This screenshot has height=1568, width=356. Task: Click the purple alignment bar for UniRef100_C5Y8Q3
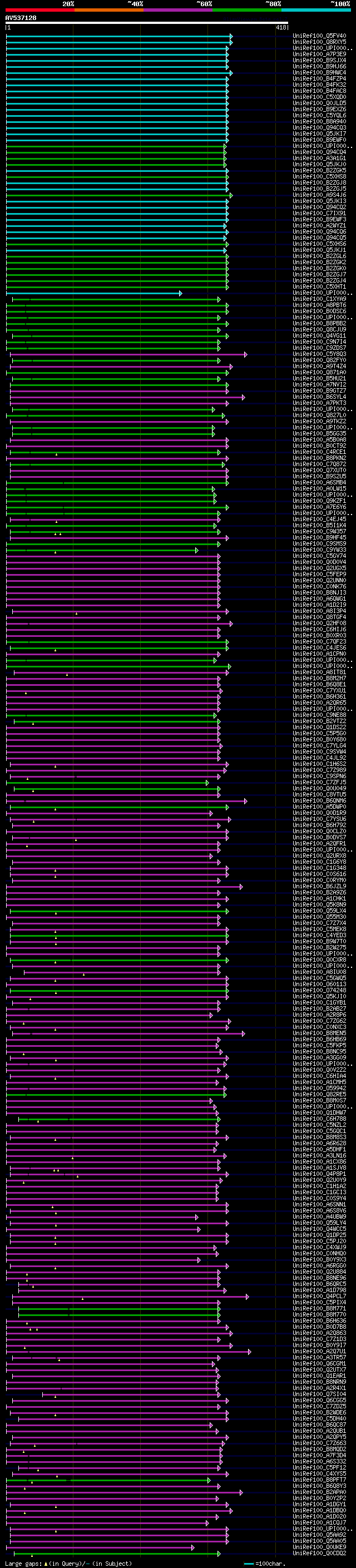[128, 354]
